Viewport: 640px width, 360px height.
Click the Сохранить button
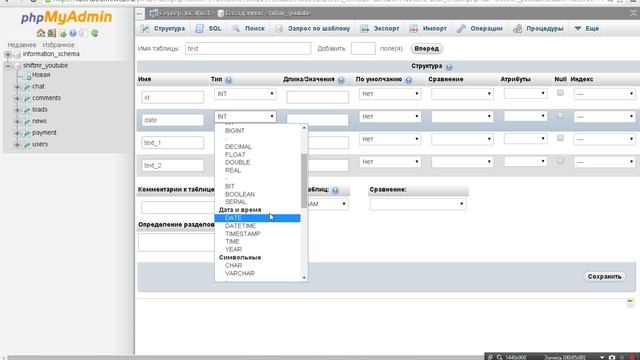tap(604, 277)
